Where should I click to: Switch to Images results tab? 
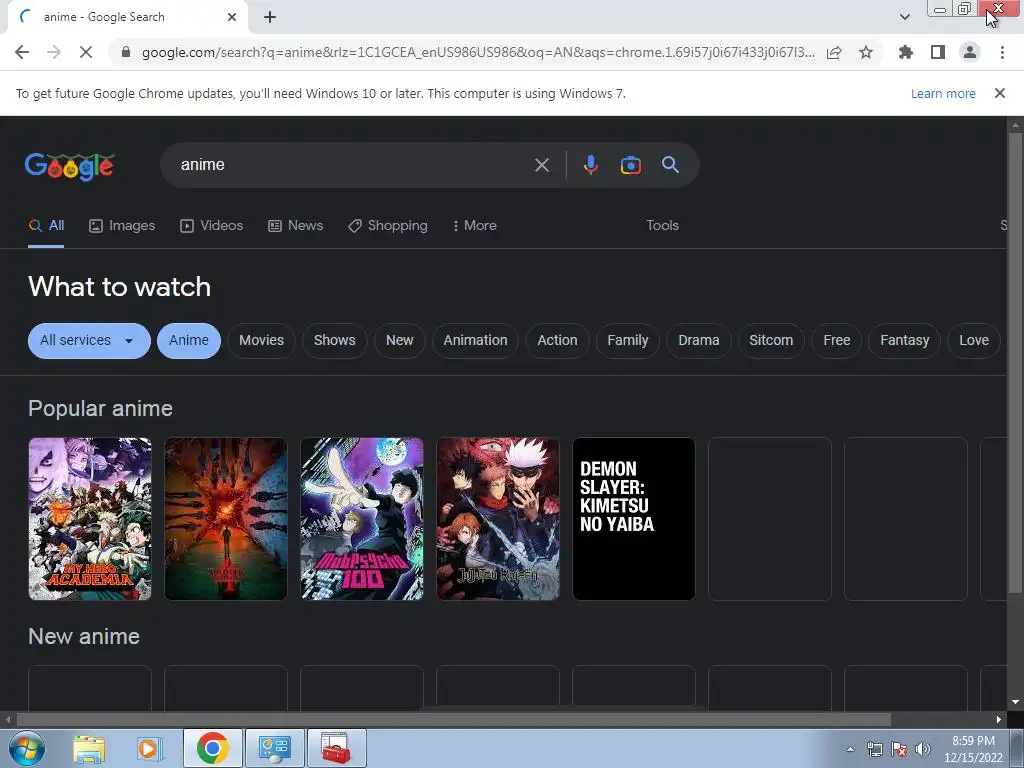click(x=122, y=226)
